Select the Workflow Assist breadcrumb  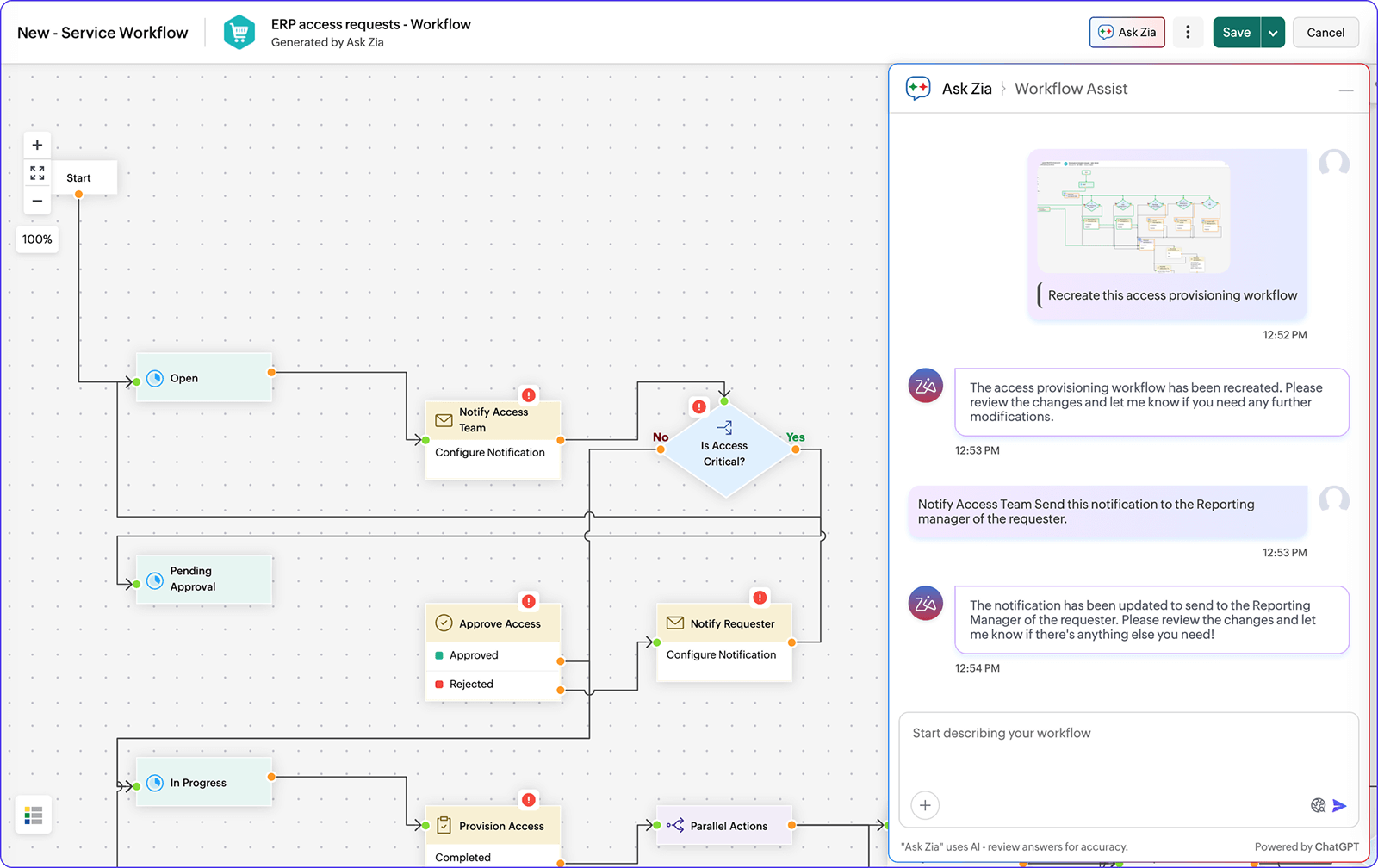(1071, 88)
